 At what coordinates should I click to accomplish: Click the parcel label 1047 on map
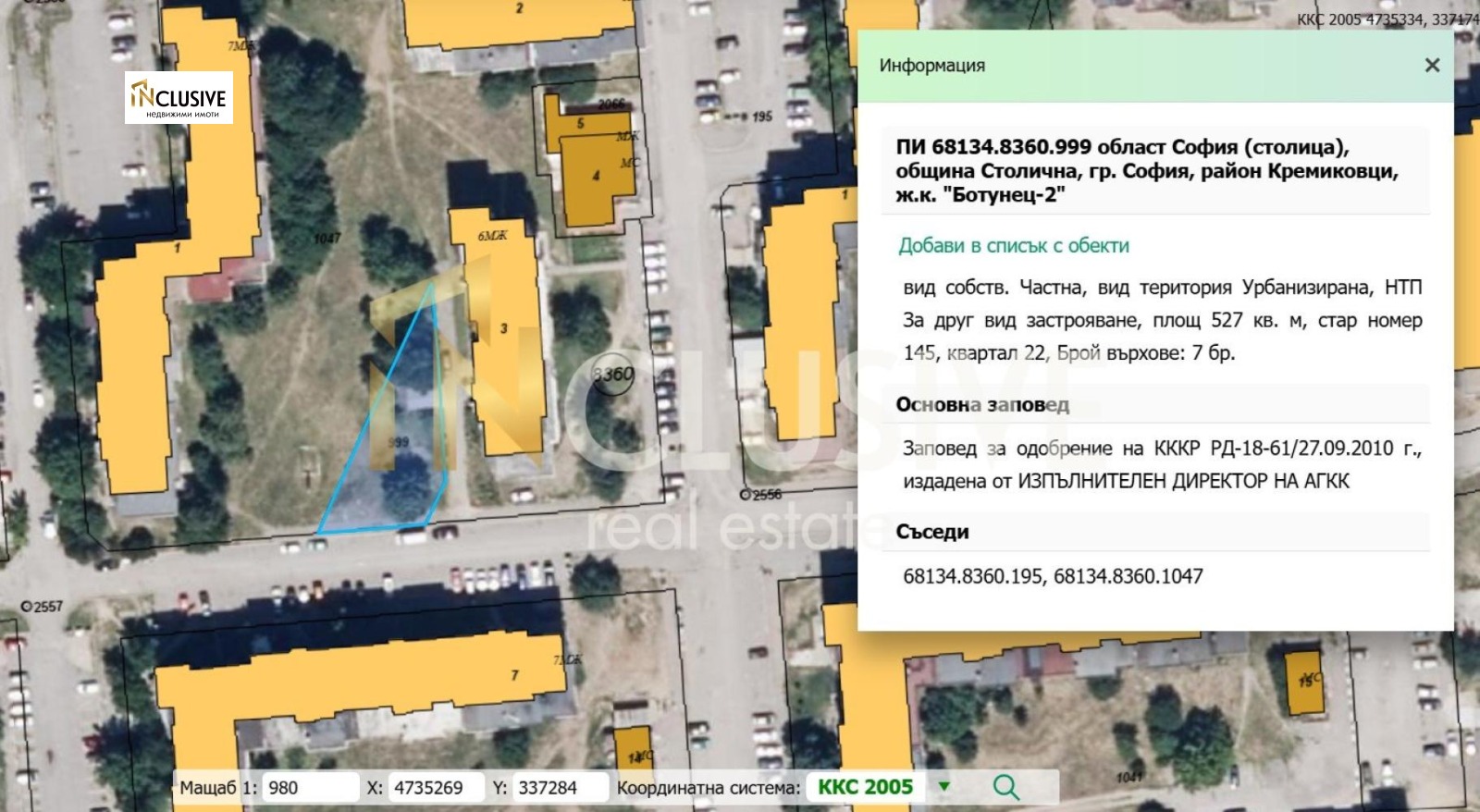[327, 239]
